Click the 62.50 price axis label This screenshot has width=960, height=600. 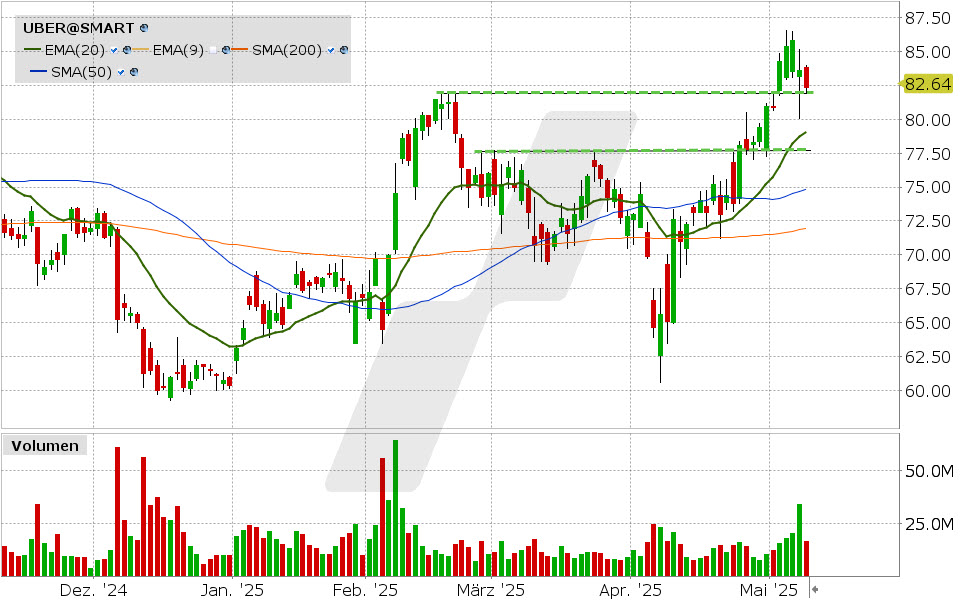928,356
